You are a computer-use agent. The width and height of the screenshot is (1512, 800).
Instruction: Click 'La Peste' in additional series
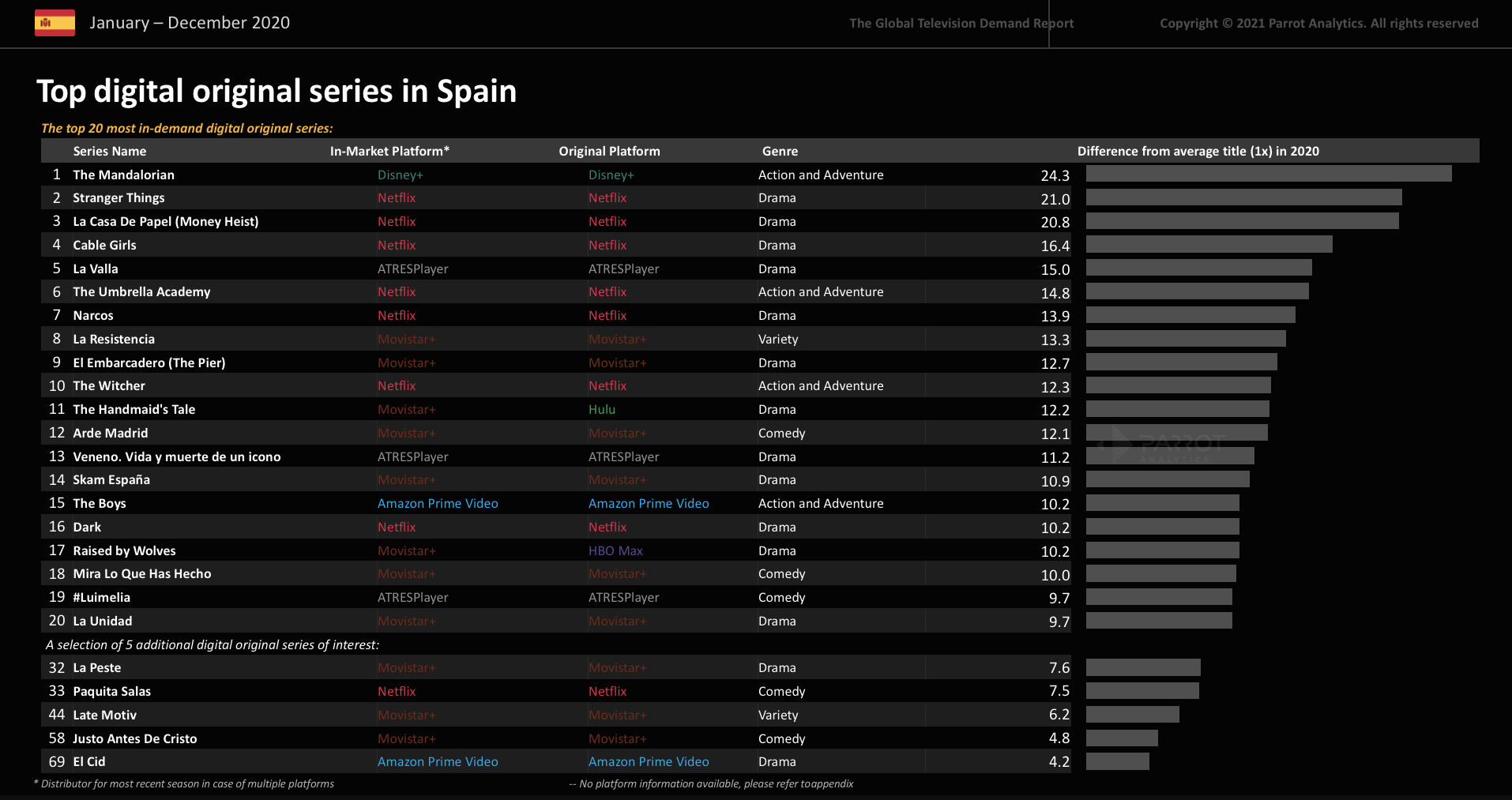(97, 668)
